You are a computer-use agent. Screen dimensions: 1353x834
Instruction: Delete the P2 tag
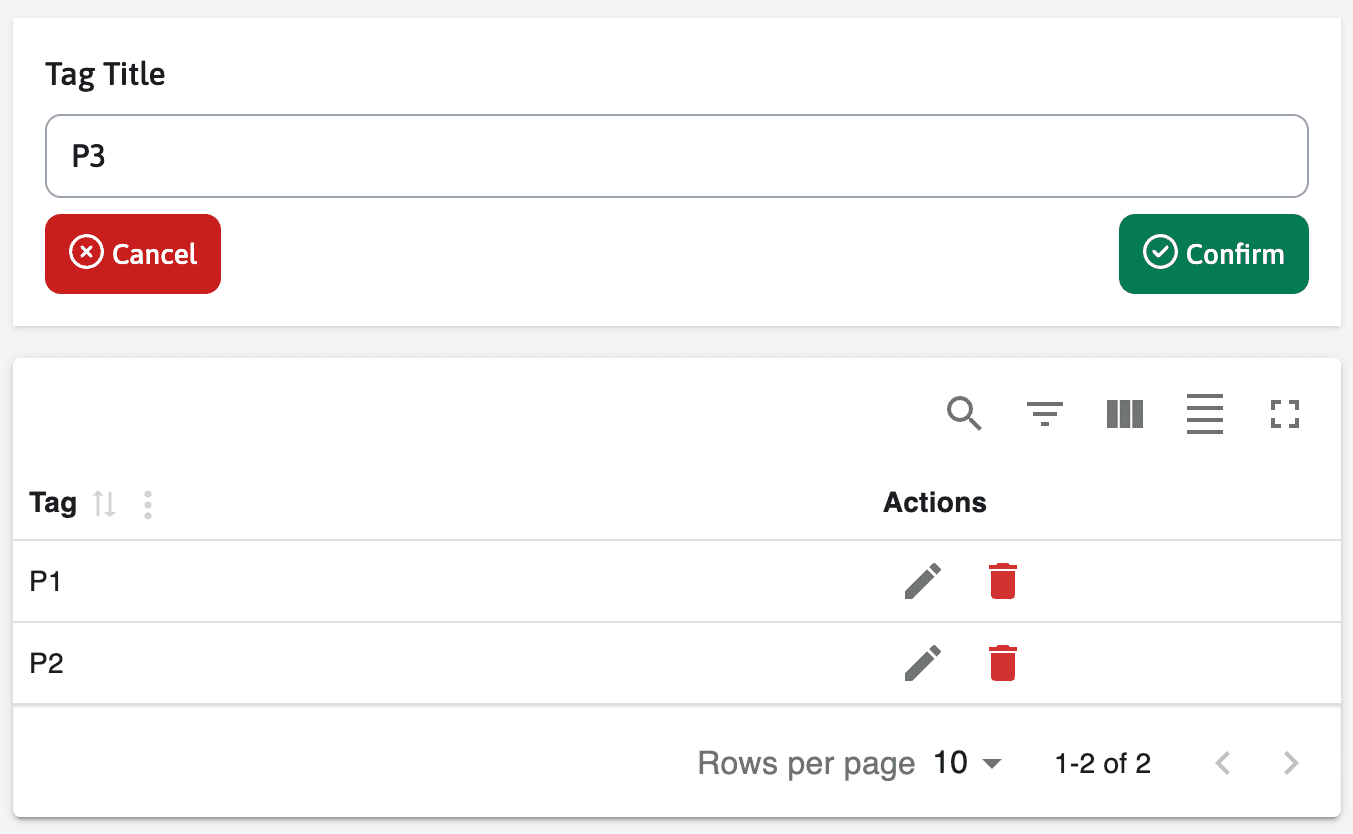pos(1002,663)
